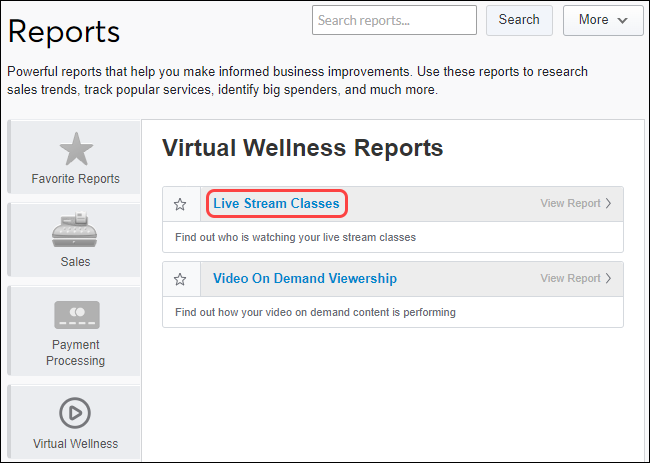The image size is (650, 463).
Task: Click the live stream classes description text
Action: pos(295,237)
